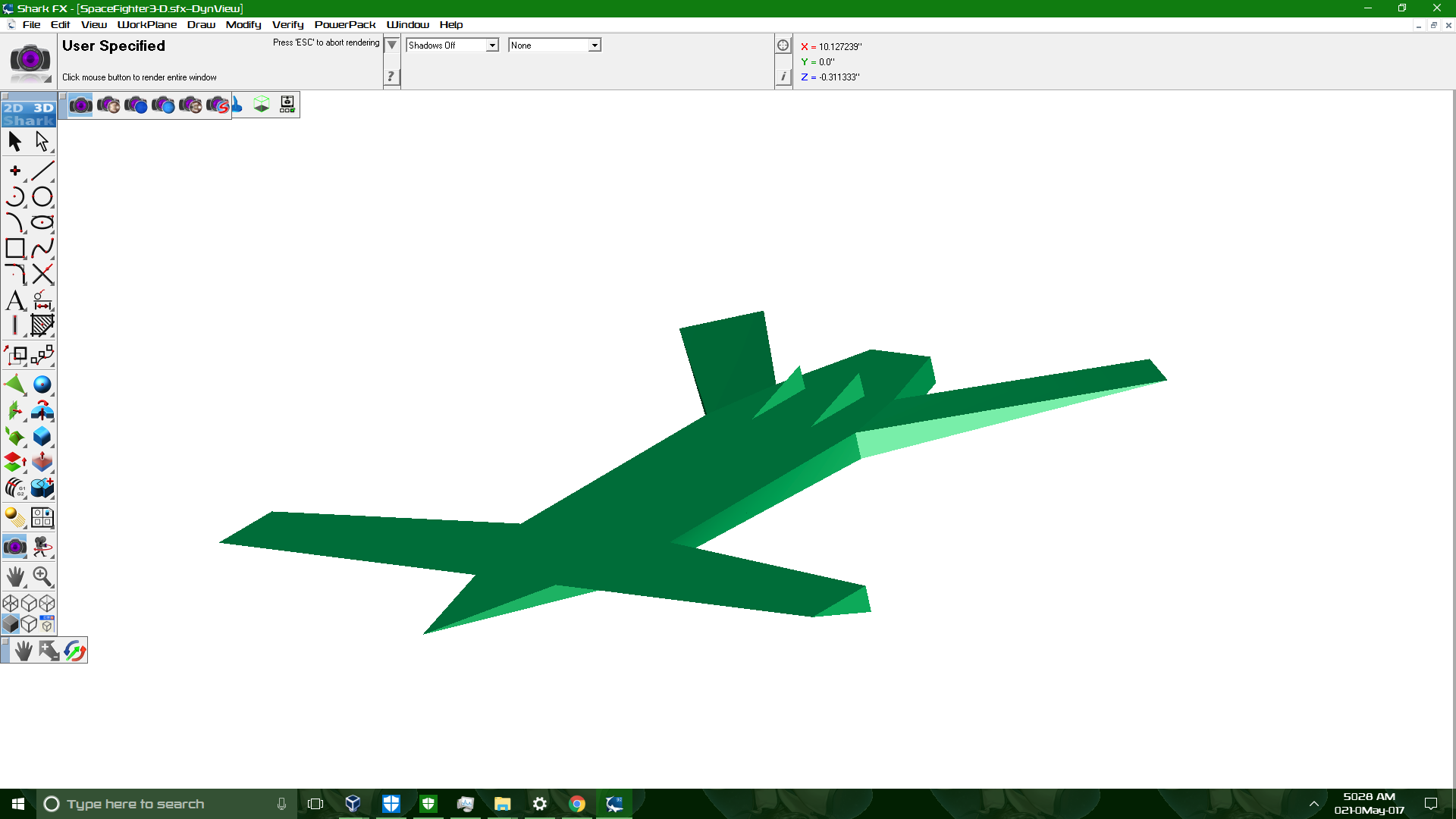The width and height of the screenshot is (1456, 819).
Task: Choose the Text annotation tool
Action: tap(15, 300)
